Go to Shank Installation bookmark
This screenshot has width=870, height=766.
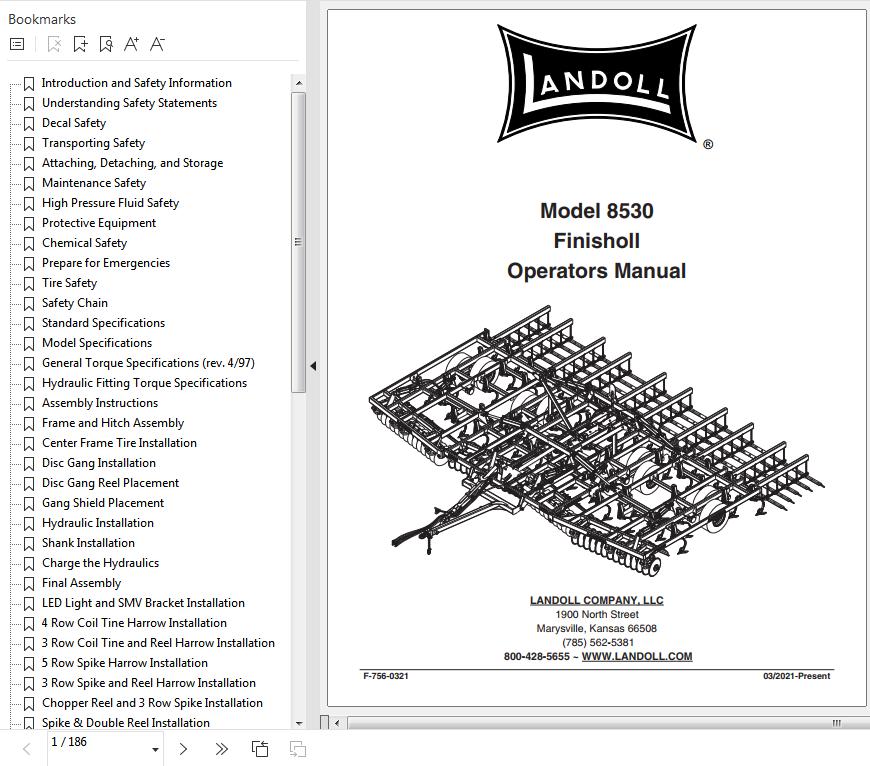88,542
